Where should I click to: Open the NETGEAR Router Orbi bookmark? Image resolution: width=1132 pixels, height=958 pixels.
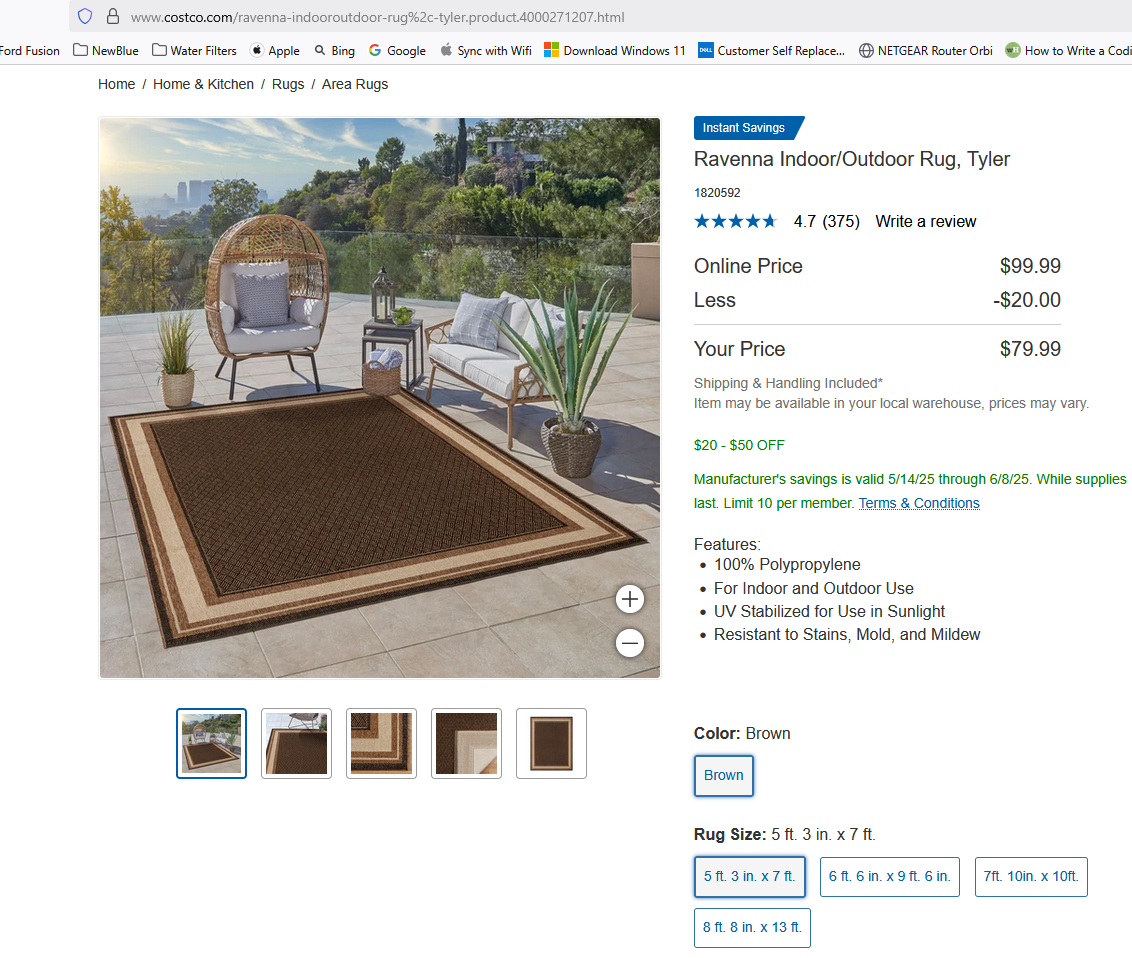926,51
